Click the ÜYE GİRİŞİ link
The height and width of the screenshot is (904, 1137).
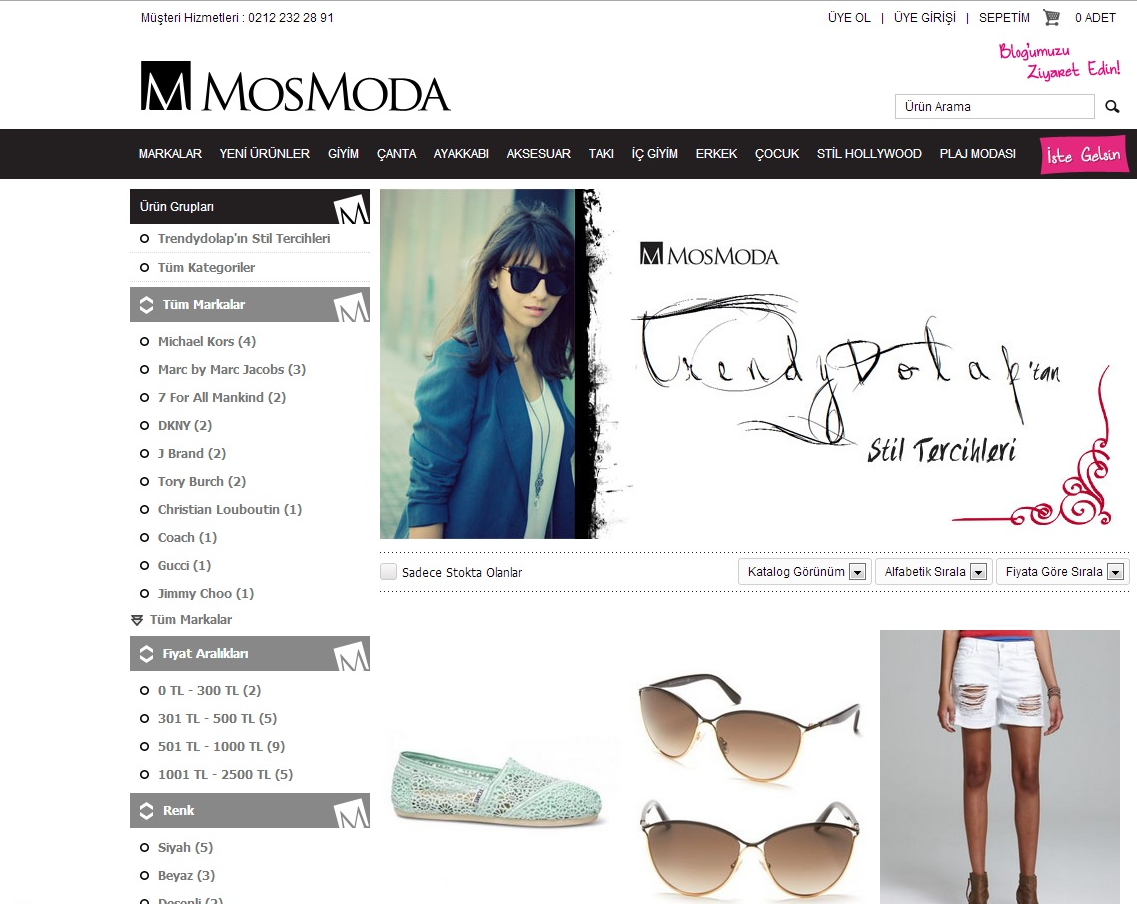point(925,17)
